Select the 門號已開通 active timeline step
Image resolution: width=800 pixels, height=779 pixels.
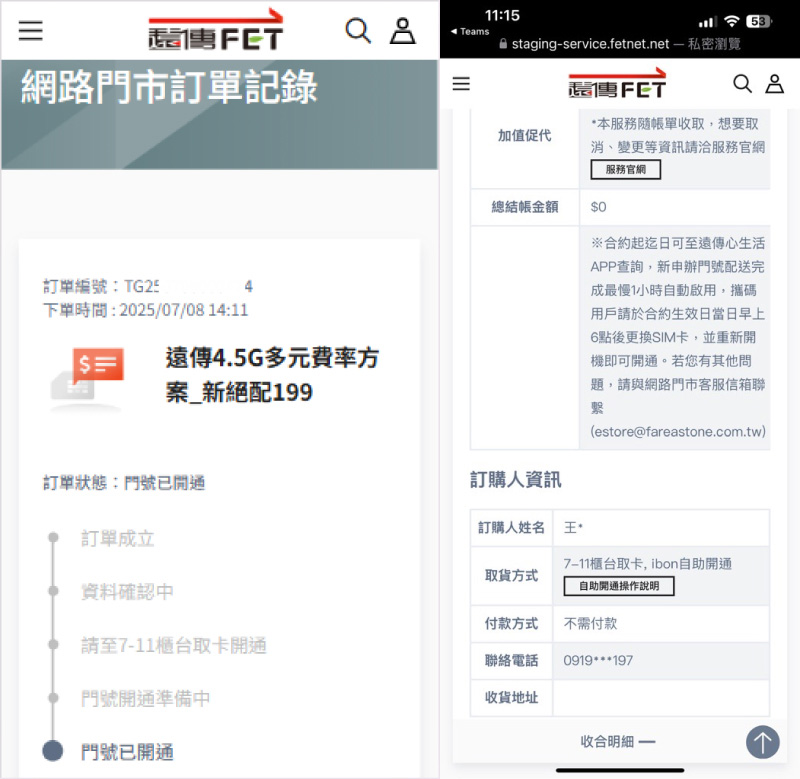(127, 752)
